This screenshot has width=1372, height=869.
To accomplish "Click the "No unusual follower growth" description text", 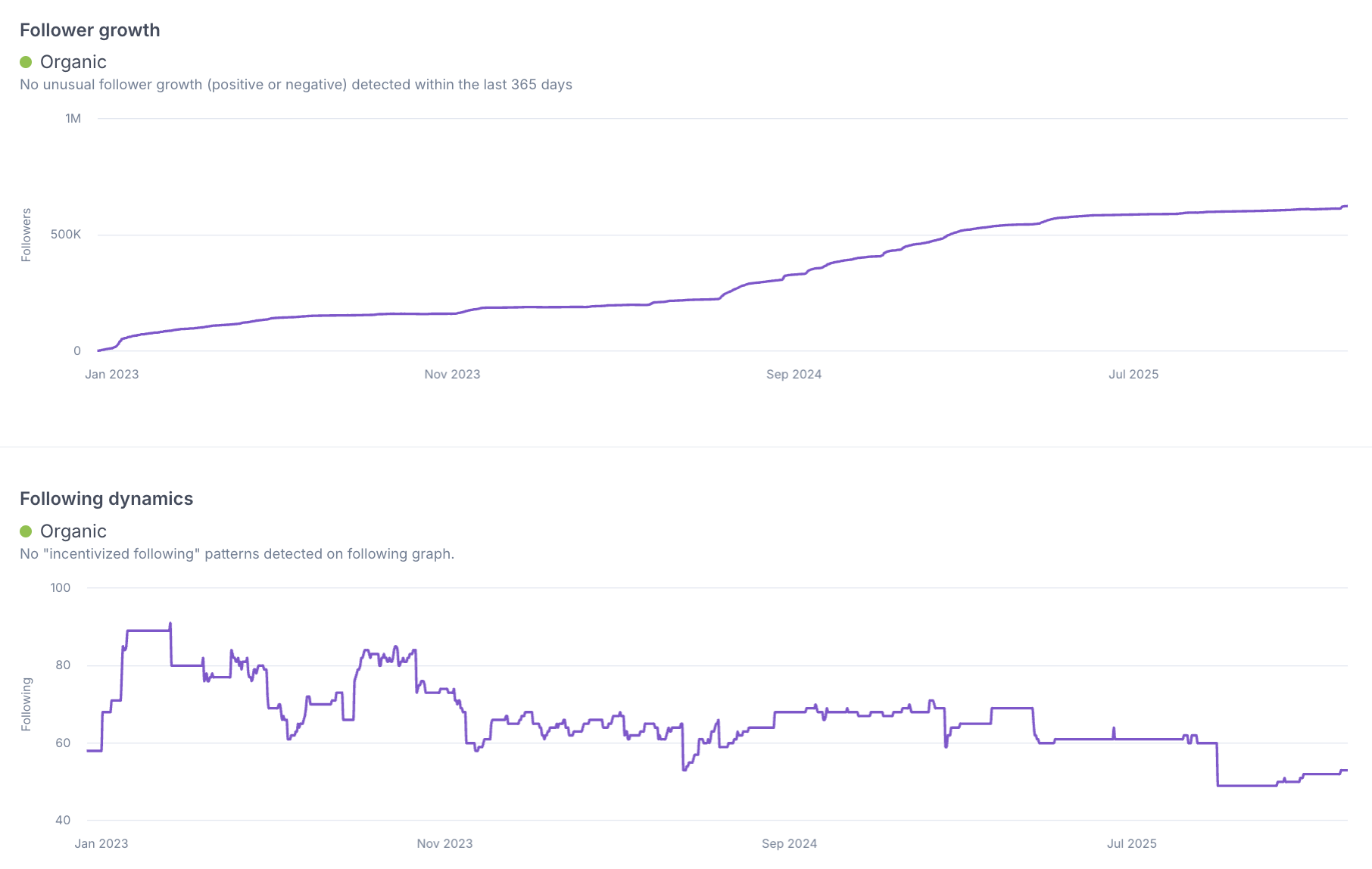I will pos(296,85).
